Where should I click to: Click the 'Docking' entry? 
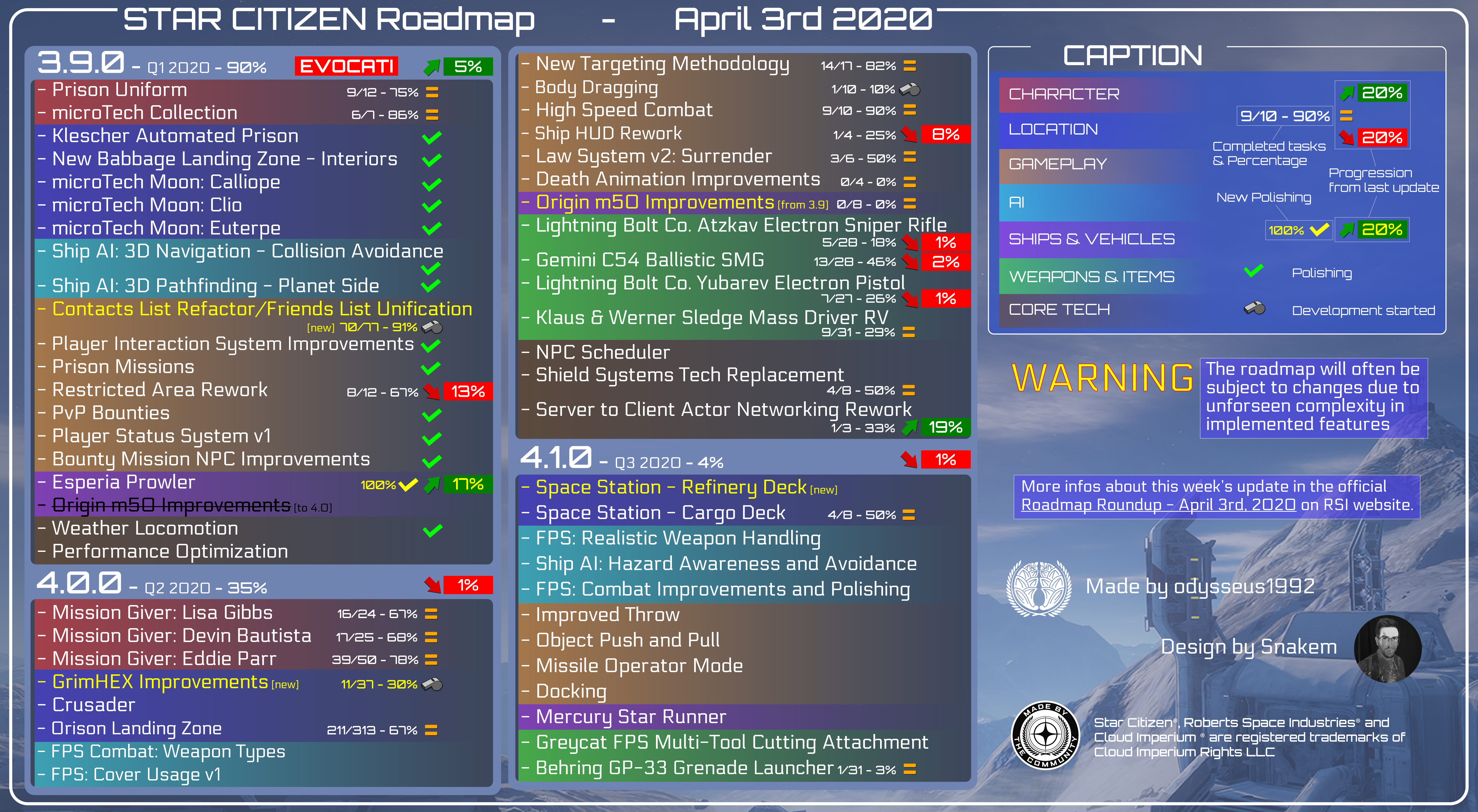[x=571, y=691]
